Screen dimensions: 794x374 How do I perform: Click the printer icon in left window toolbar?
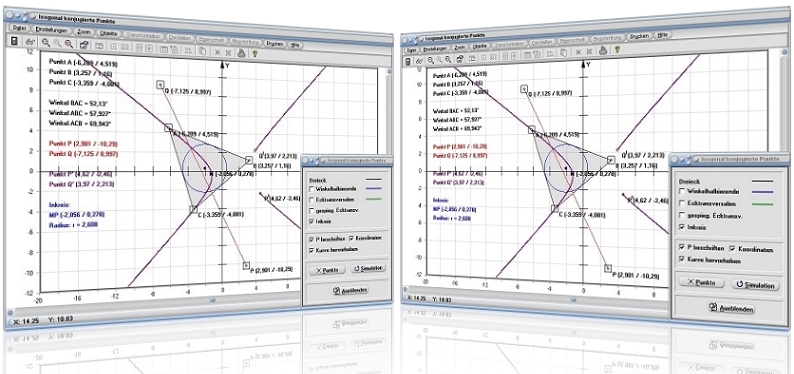click(241, 53)
